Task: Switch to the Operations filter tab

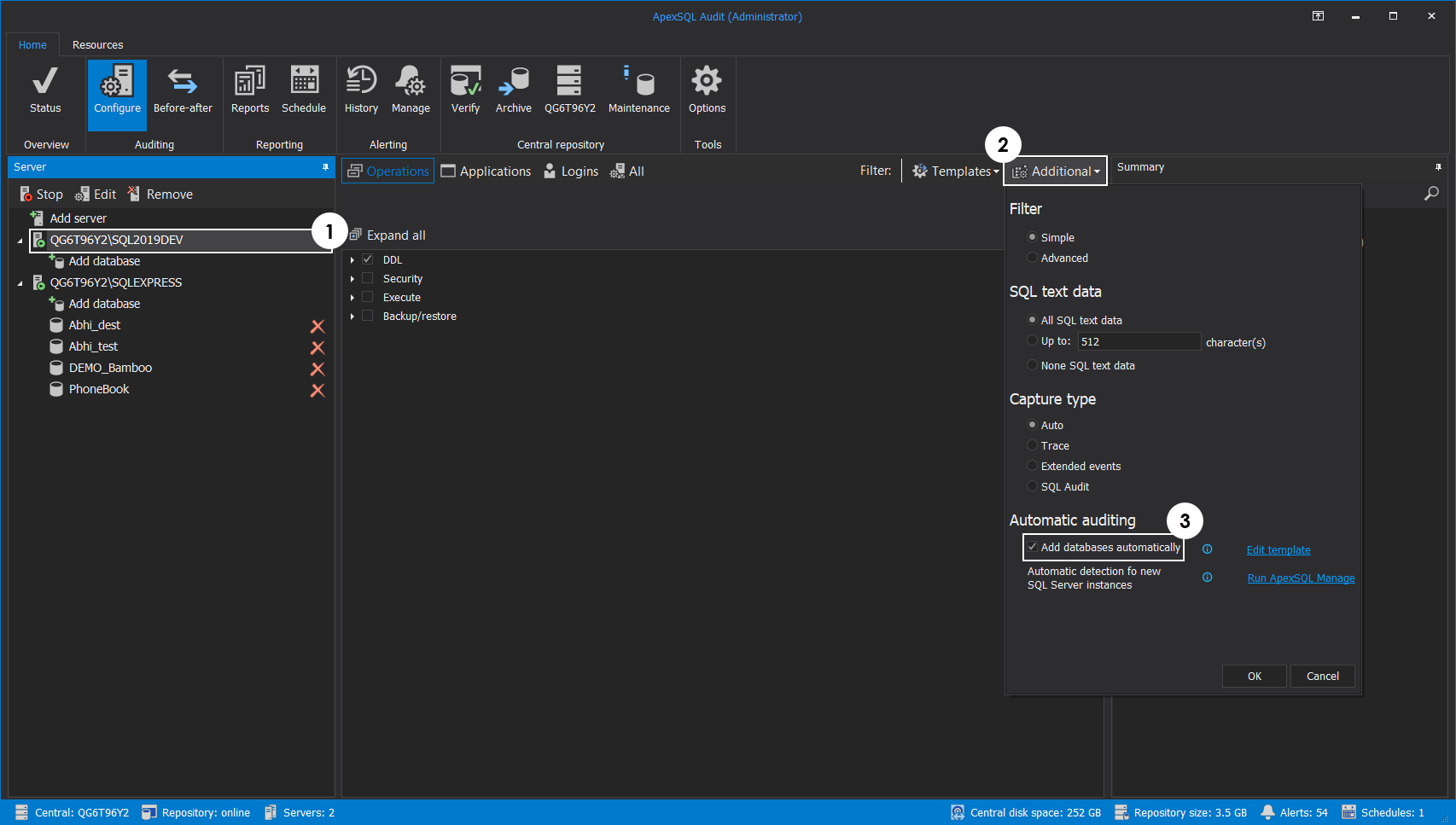Action: point(388,171)
